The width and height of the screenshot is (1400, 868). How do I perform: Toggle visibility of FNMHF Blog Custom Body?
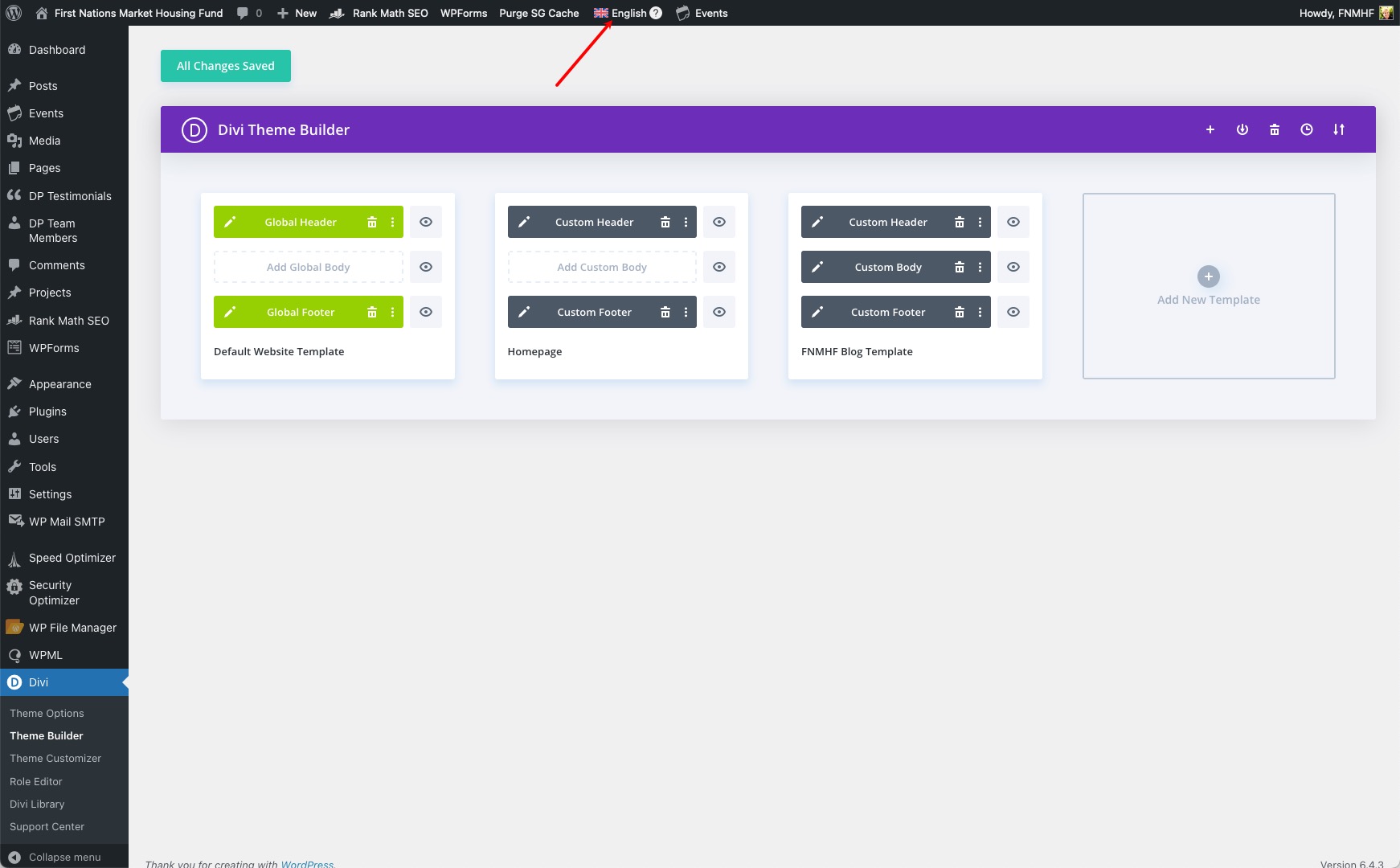(1013, 267)
